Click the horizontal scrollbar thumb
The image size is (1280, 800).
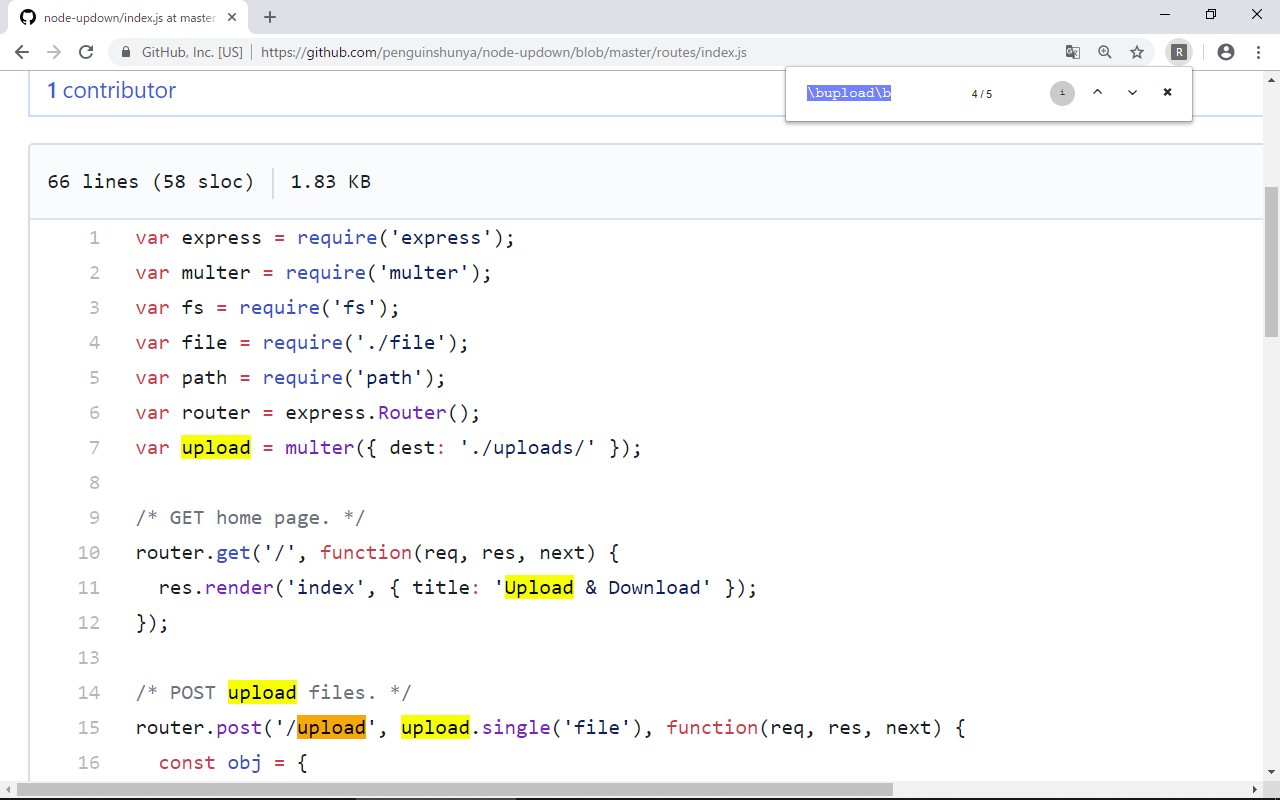[455, 790]
